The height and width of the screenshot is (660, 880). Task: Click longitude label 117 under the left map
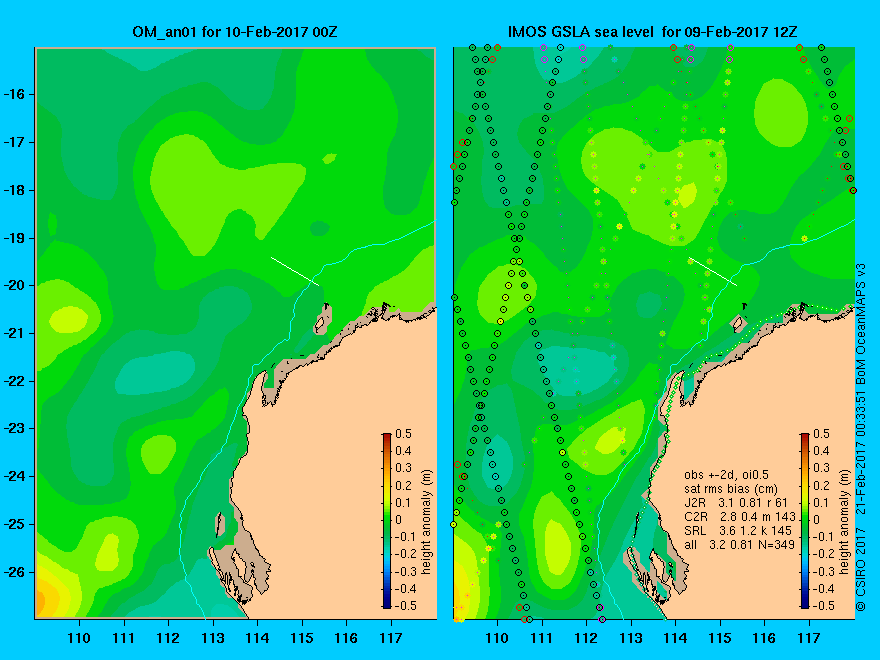(x=391, y=638)
